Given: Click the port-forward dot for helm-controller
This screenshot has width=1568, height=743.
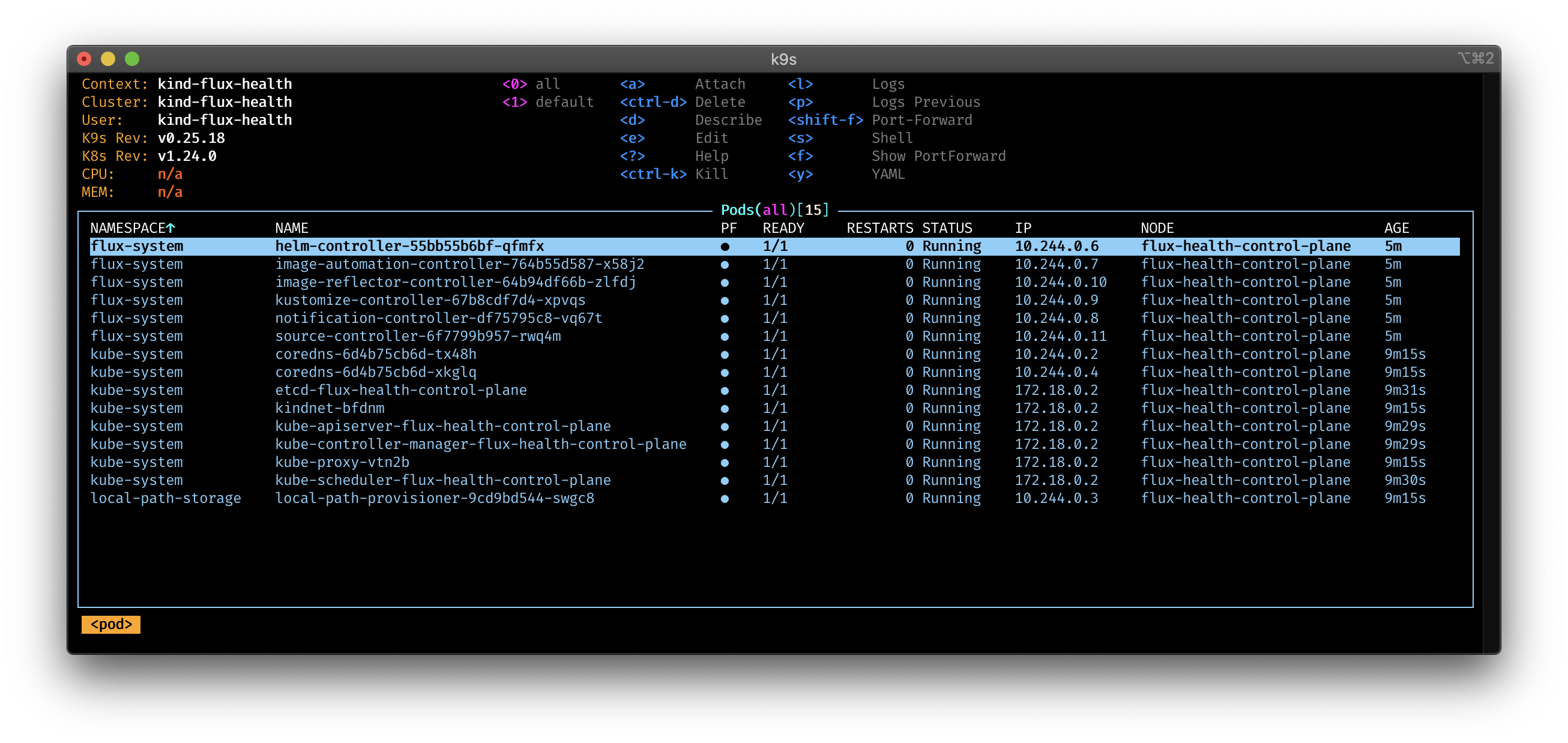Looking at the screenshot, I should point(725,247).
